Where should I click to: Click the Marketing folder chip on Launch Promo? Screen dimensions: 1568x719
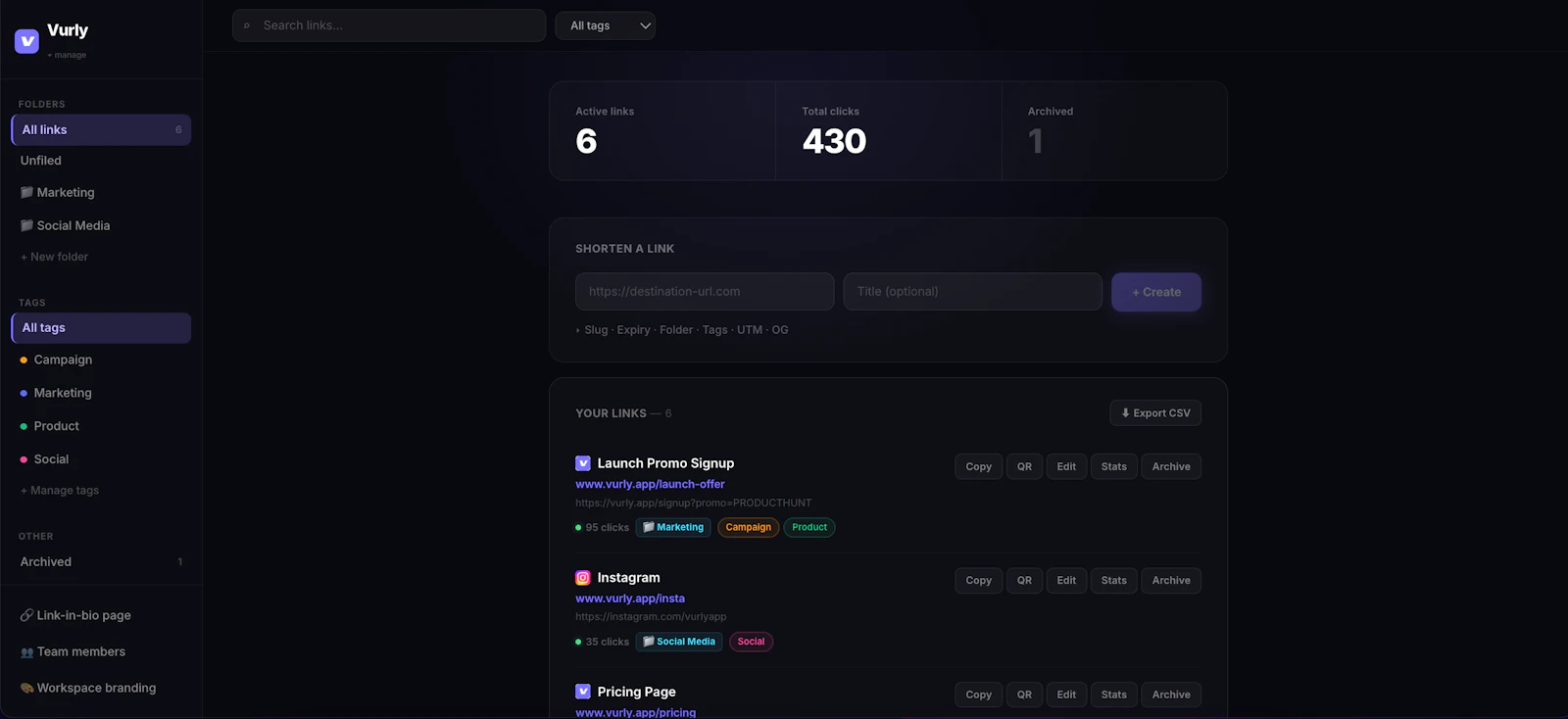(673, 527)
